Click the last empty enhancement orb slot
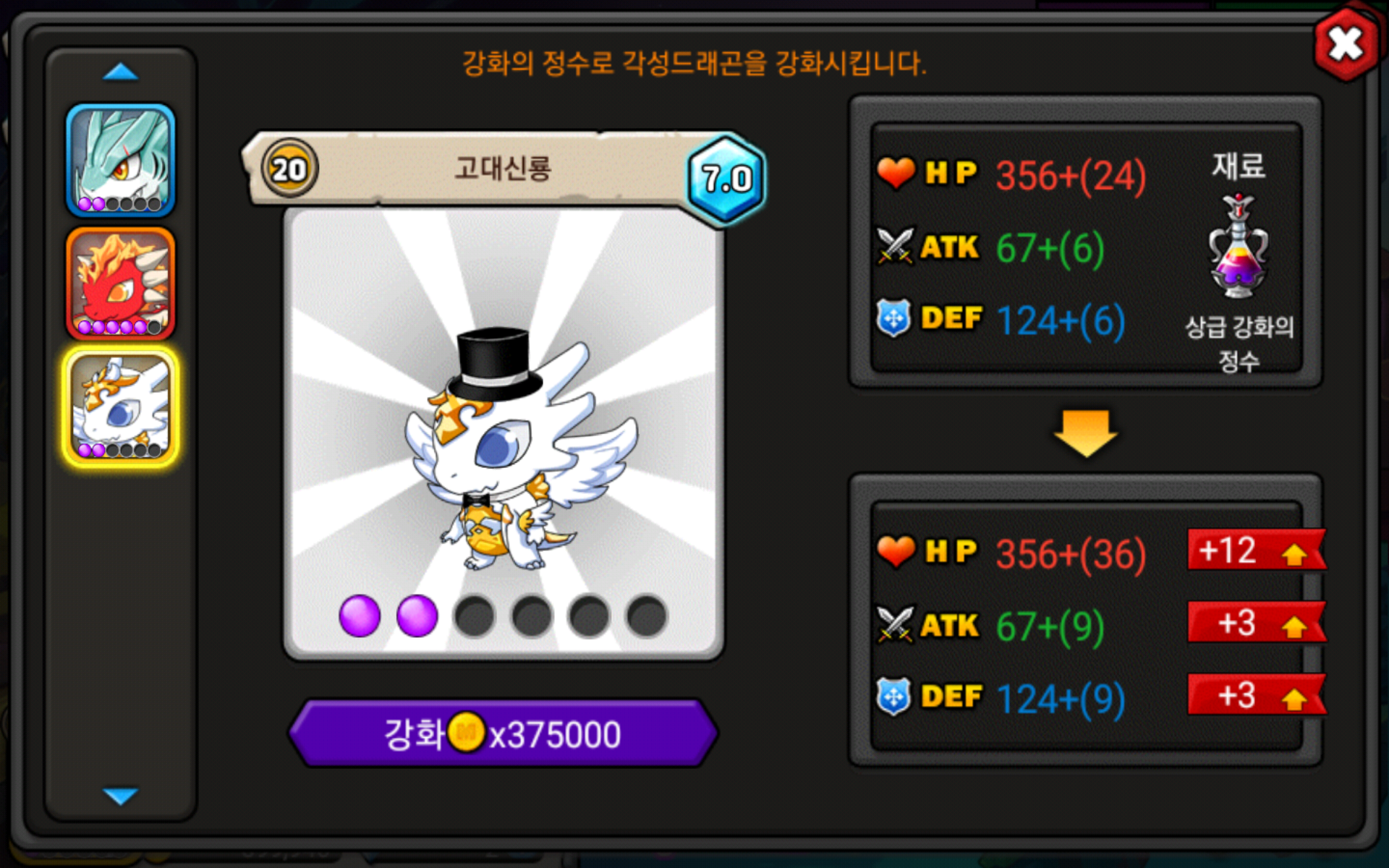 tap(646, 616)
